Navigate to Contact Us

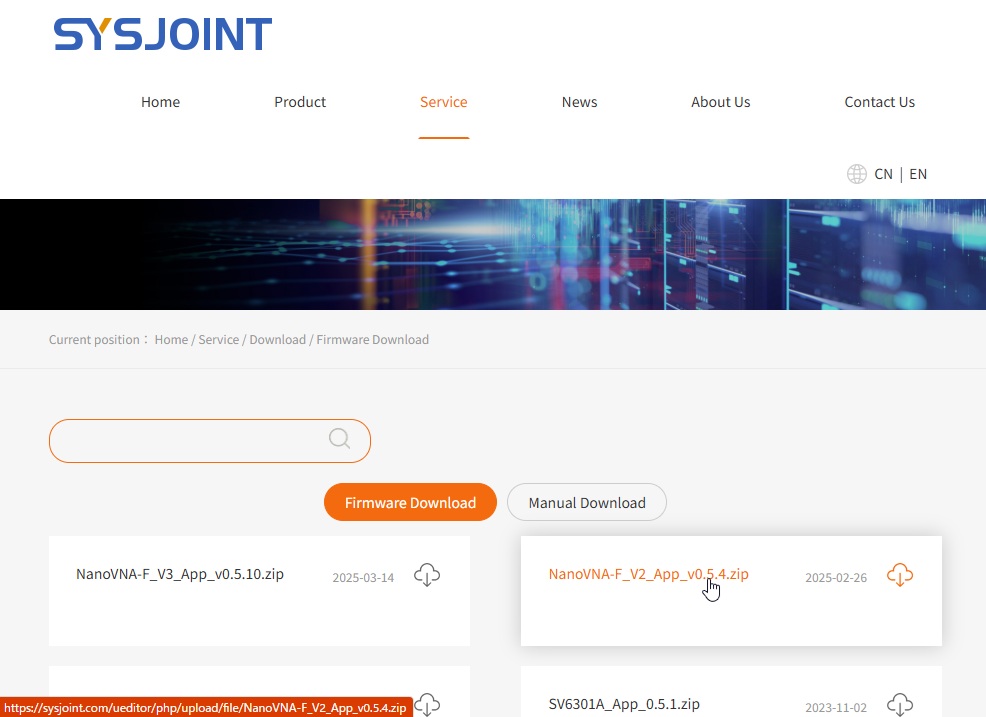coord(879,102)
